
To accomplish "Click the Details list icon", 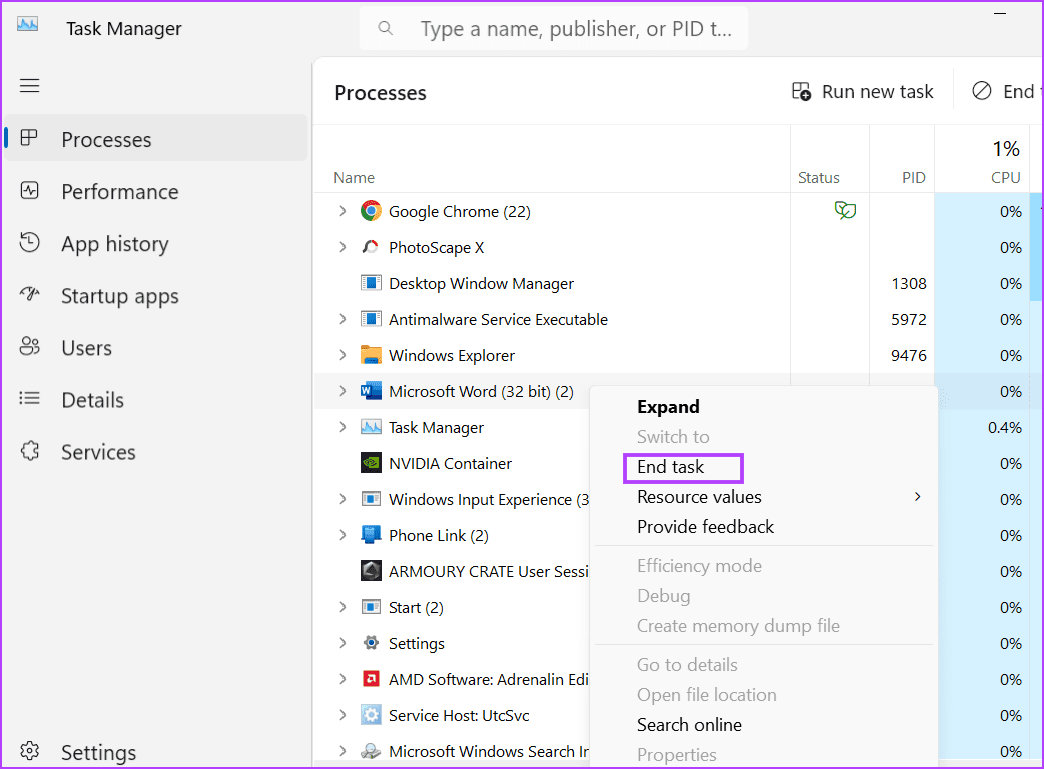I will click(29, 398).
